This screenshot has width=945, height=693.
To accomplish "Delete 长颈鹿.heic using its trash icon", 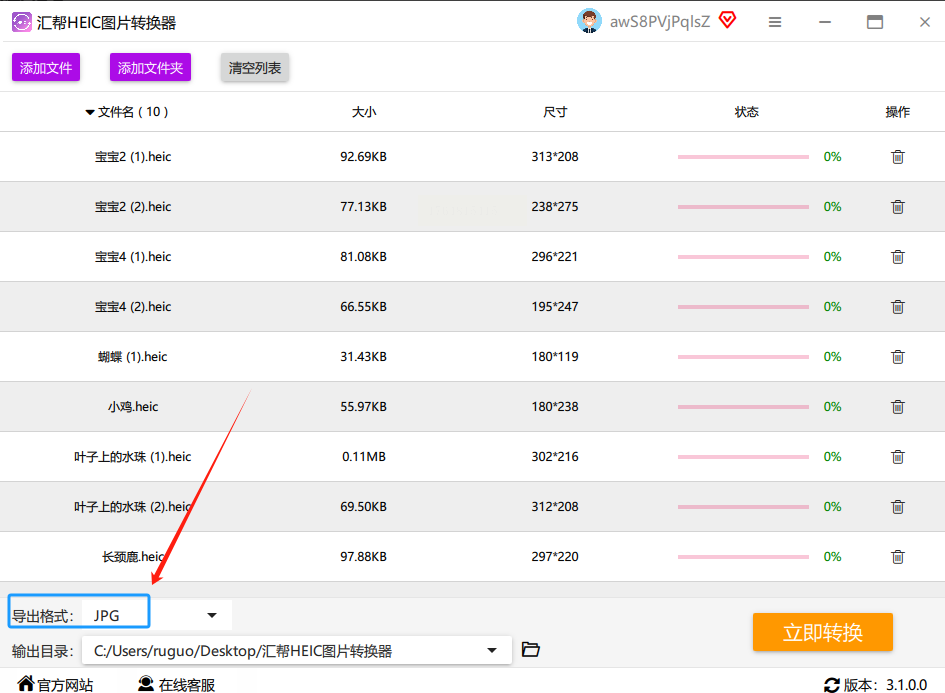I will click(897, 557).
